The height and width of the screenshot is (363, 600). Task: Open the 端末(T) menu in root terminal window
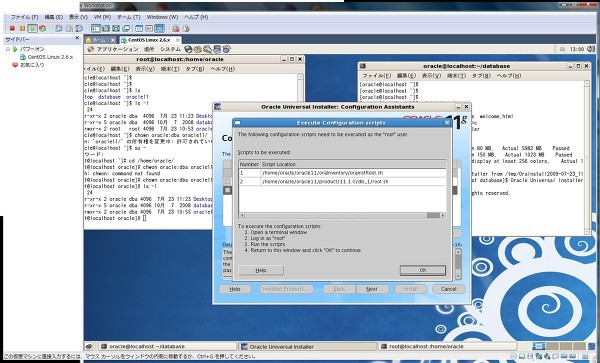coord(170,69)
